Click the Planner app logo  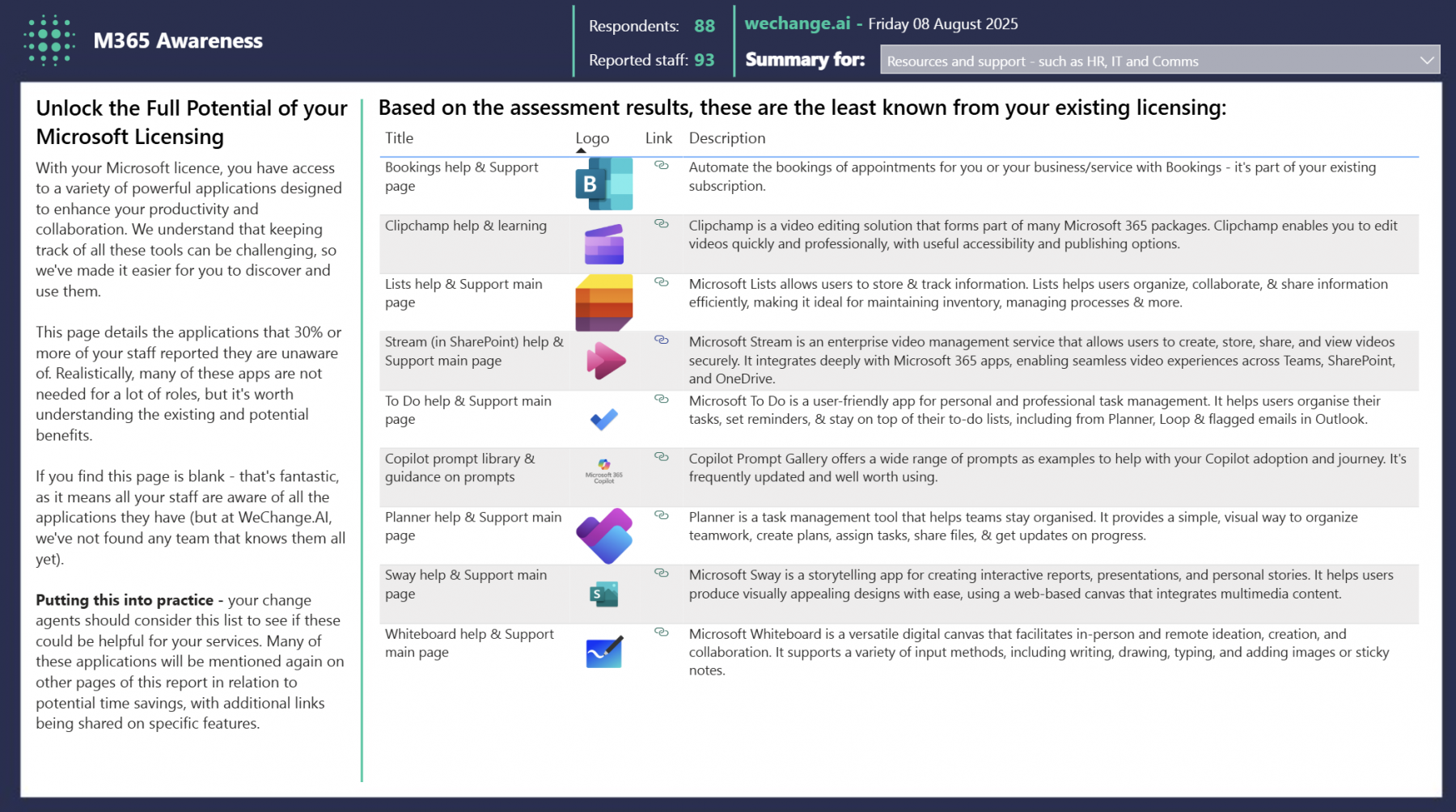[x=604, y=535]
